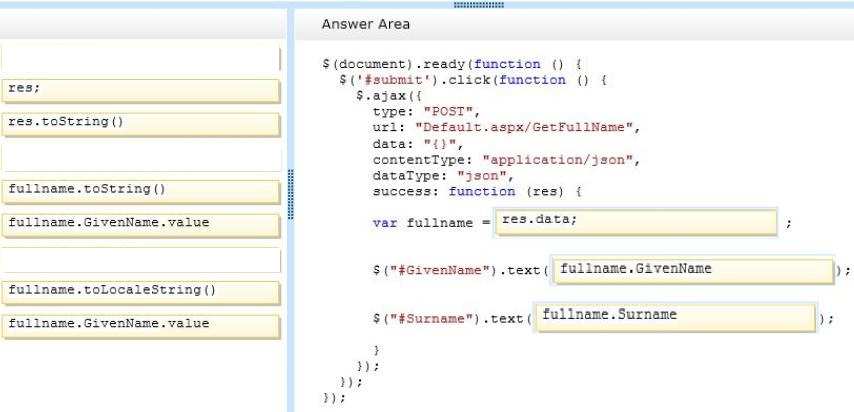Click the '$.ajax({' line
Screen dimensions: 854x412
click(x=389, y=96)
